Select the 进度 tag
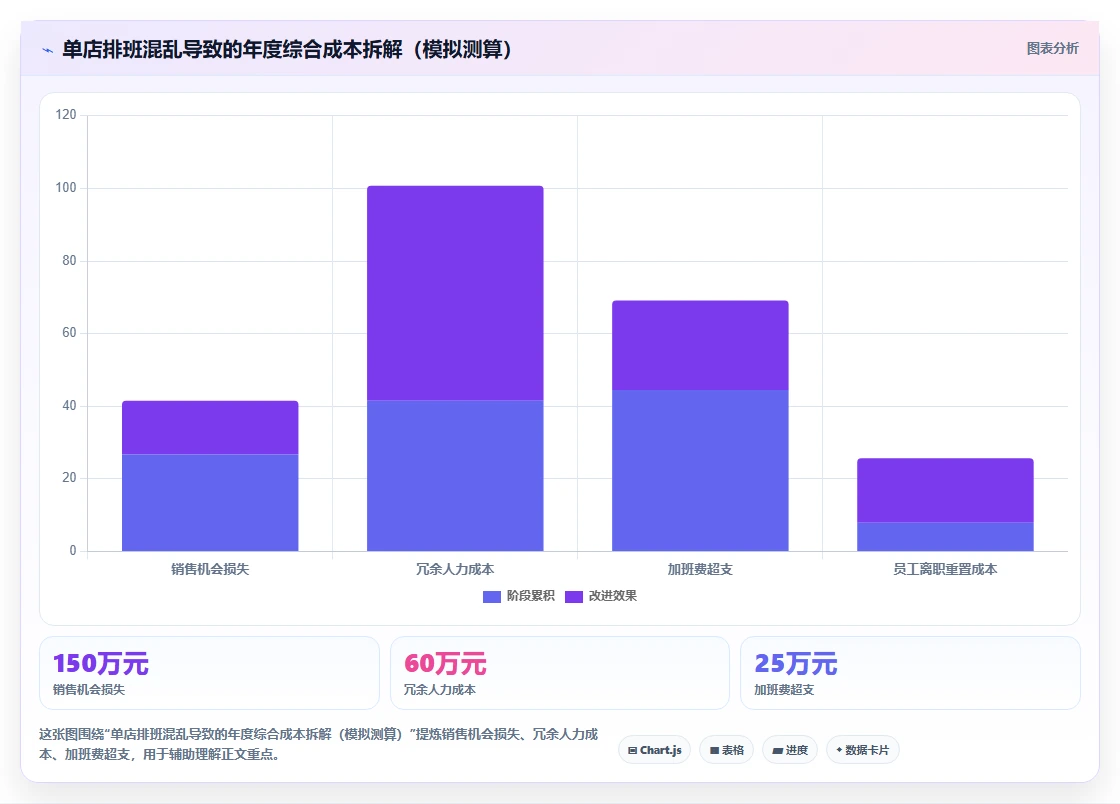Screen dimensions: 1120x804 click(x=790, y=750)
